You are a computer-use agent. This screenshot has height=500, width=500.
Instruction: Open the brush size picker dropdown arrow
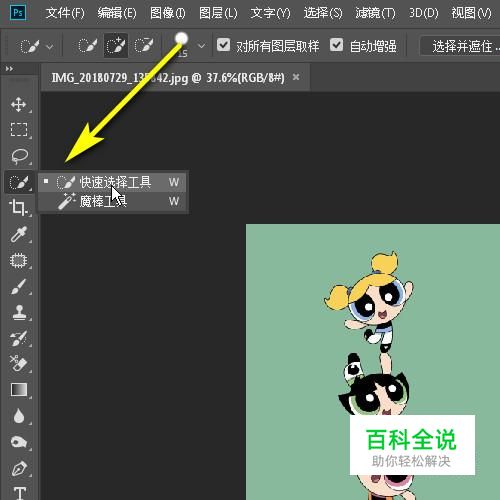click(201, 46)
